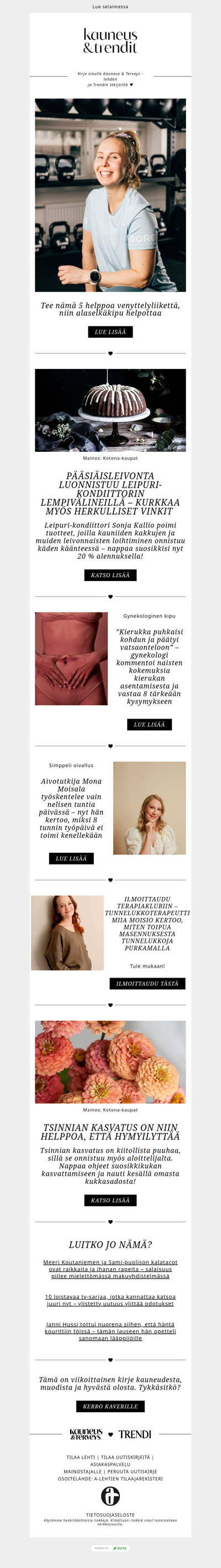The image size is (221, 1568).
Task: Open 10 loistavaa tv-sarjaa link
Action: coord(110,1300)
